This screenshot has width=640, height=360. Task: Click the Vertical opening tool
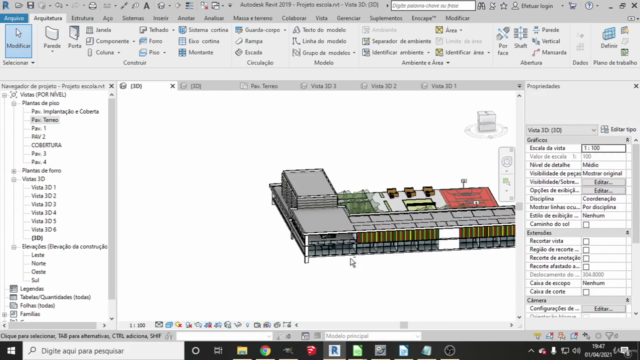click(x=546, y=41)
